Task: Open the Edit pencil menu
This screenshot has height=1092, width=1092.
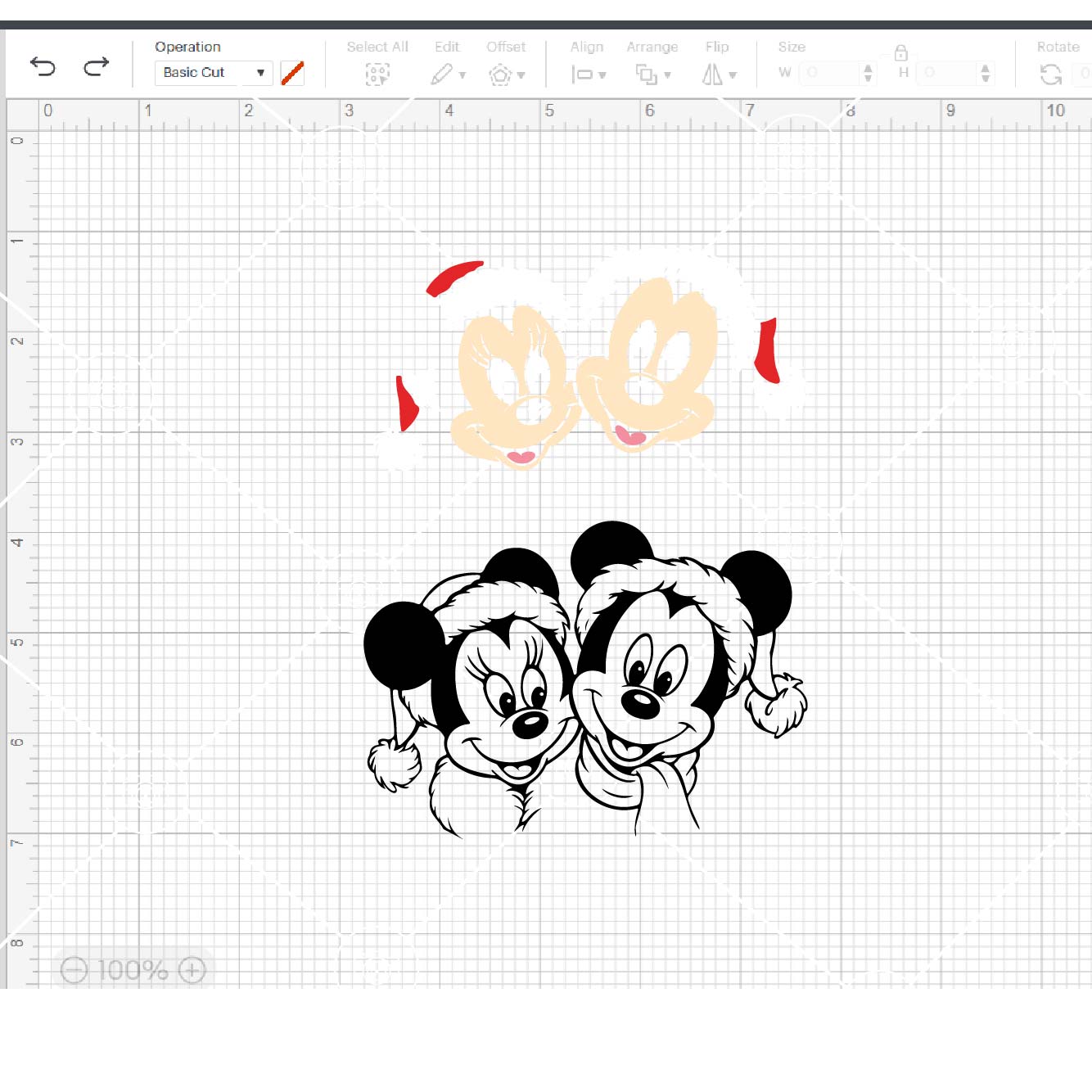Action: click(x=448, y=74)
